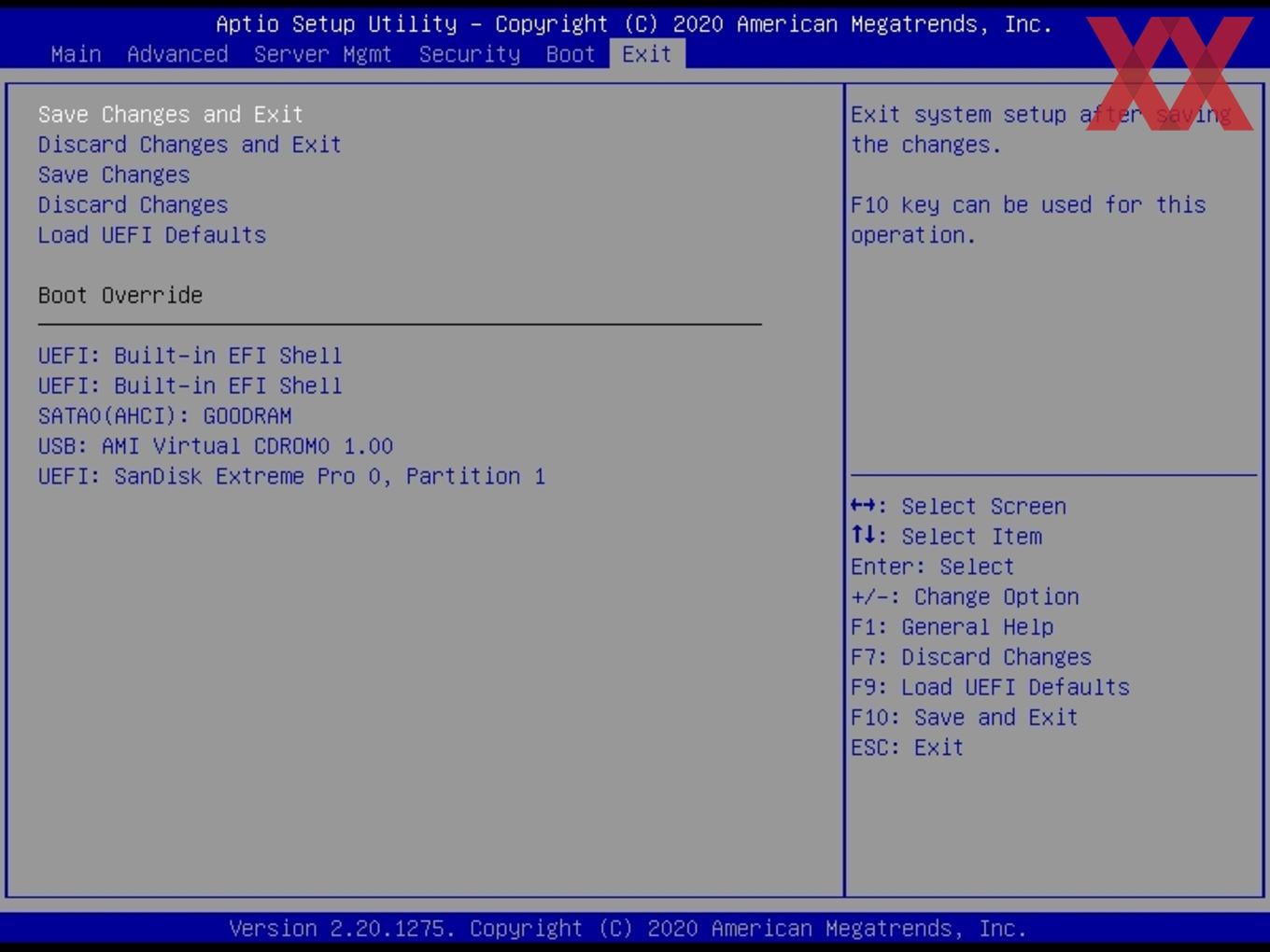Click the Save Changes option
1270x952 pixels.
114,175
